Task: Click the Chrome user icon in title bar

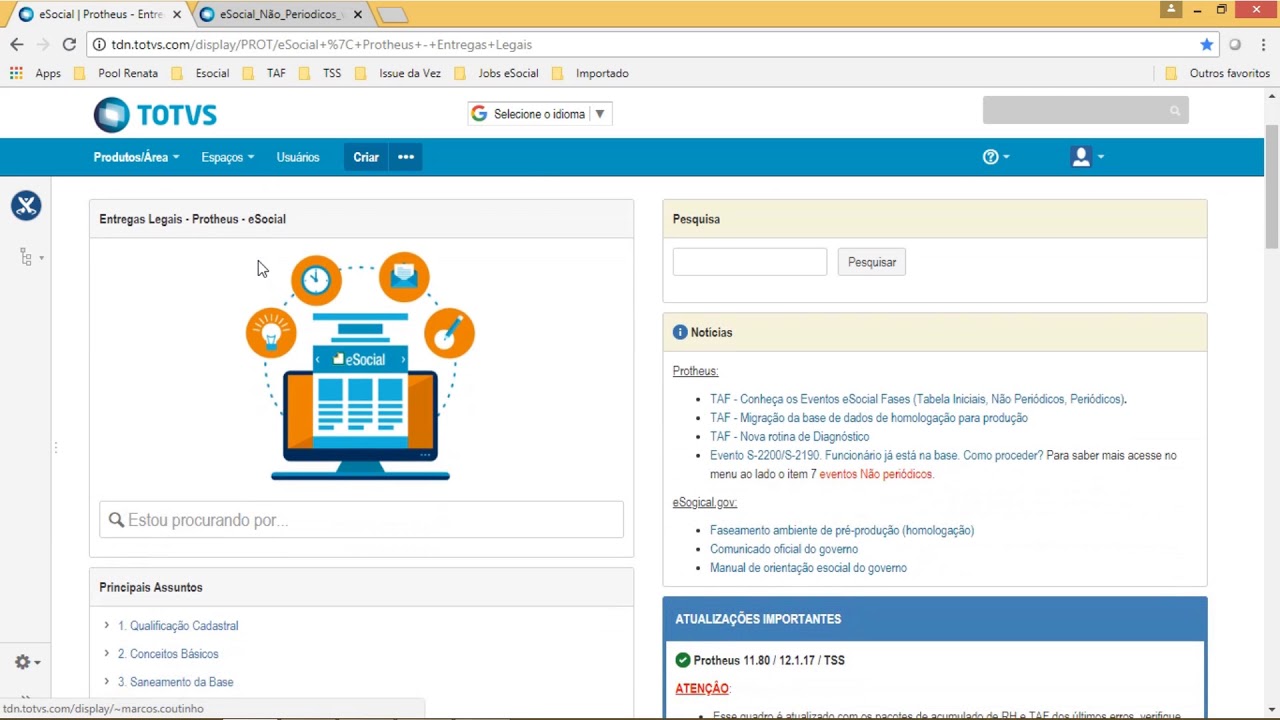Action: click(x=1171, y=9)
